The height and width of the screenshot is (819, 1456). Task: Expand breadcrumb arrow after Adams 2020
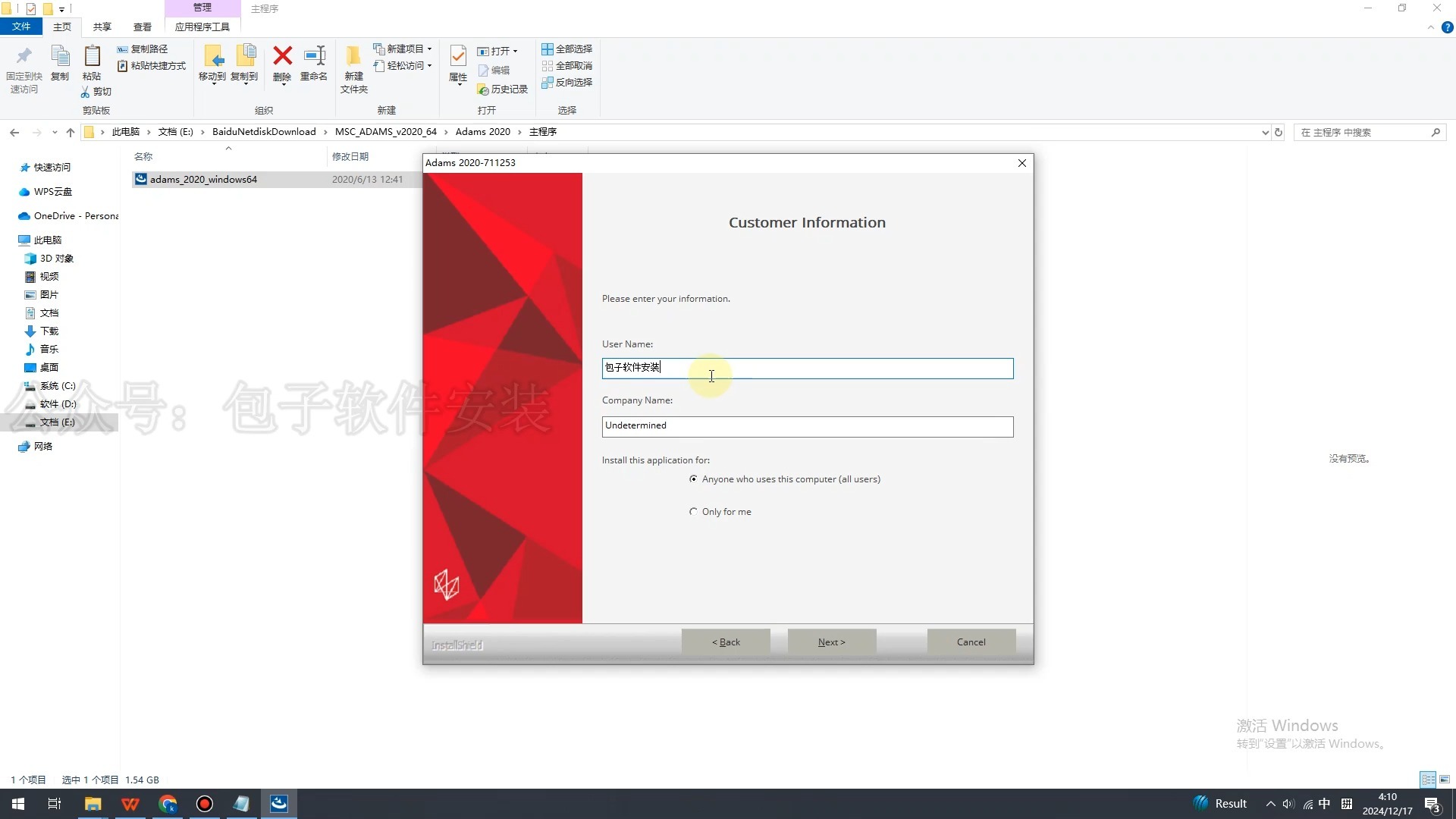click(x=519, y=132)
